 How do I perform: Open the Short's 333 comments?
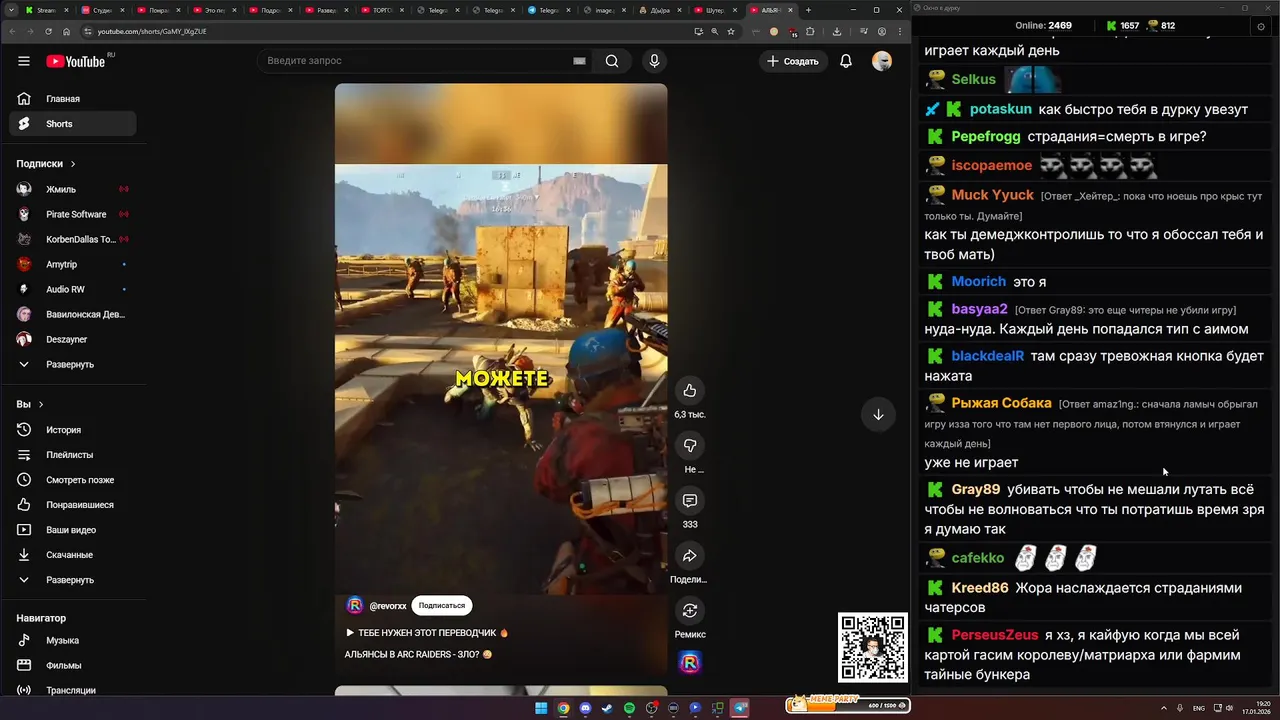click(x=690, y=500)
